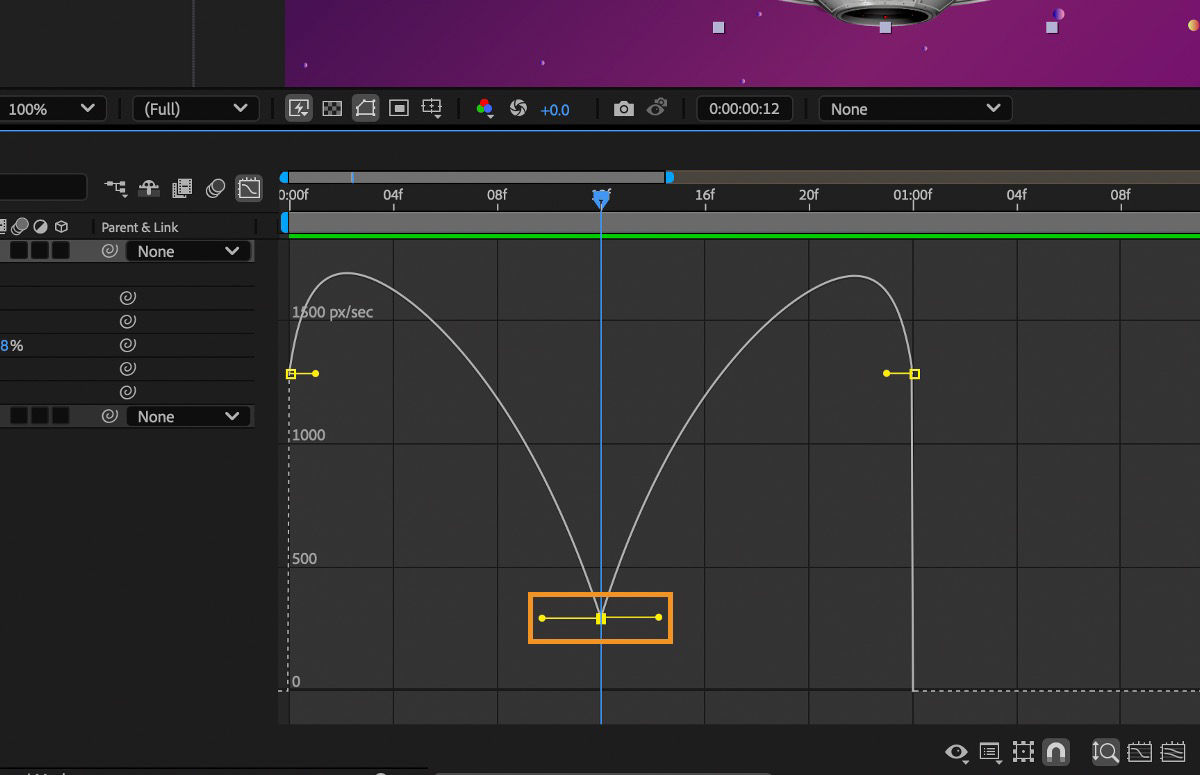Click the Reset Exposure aperture icon
The image size is (1200, 775).
click(x=518, y=109)
